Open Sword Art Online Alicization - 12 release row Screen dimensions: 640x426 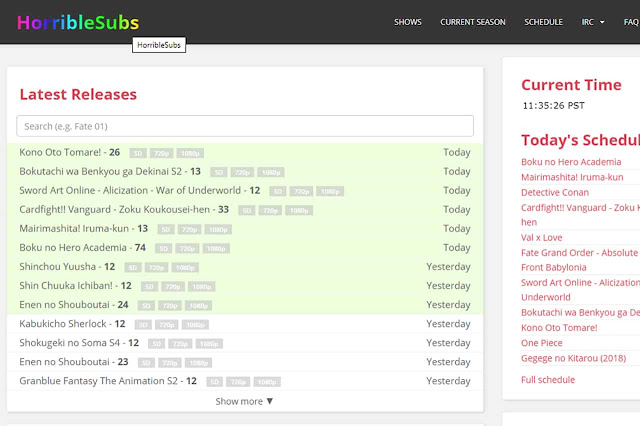tap(245, 191)
